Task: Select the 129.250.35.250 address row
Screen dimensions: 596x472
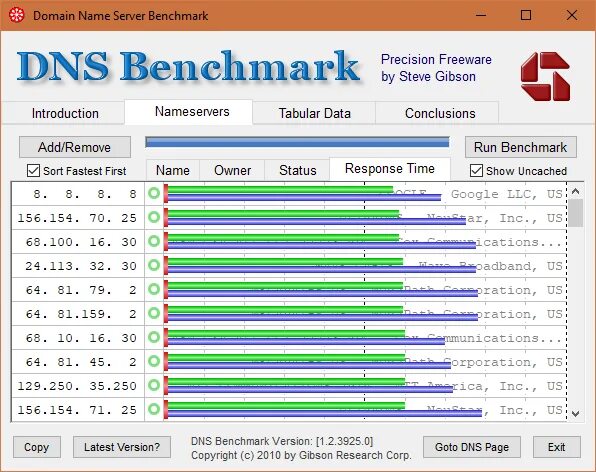Action: tap(78, 385)
